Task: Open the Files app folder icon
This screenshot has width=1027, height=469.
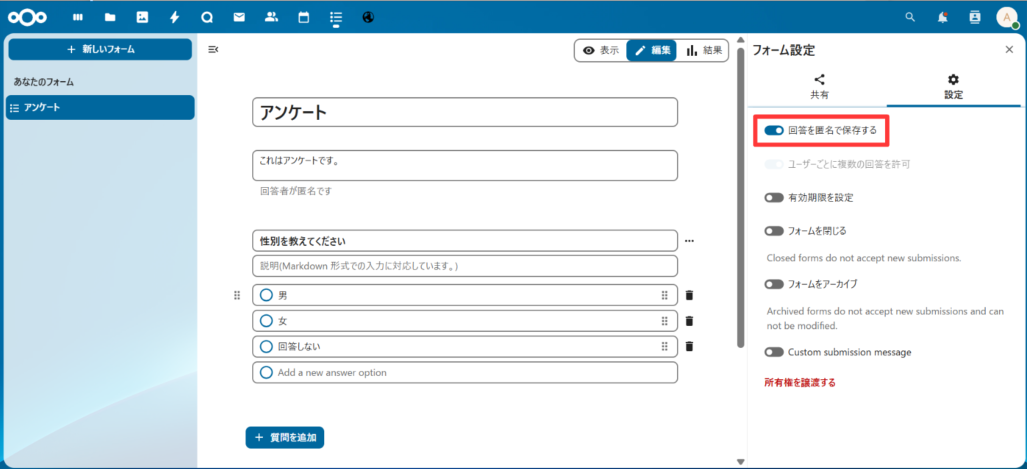Action: coord(110,17)
